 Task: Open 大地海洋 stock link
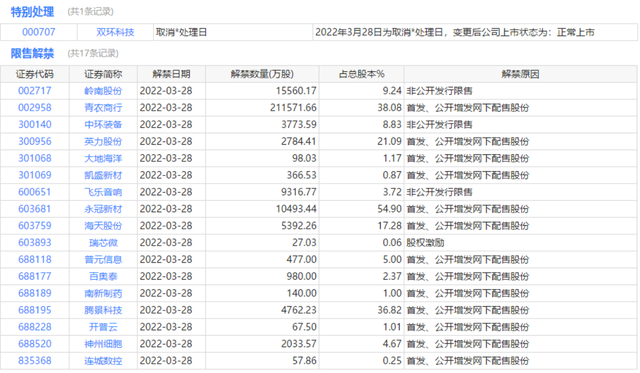click(103, 158)
